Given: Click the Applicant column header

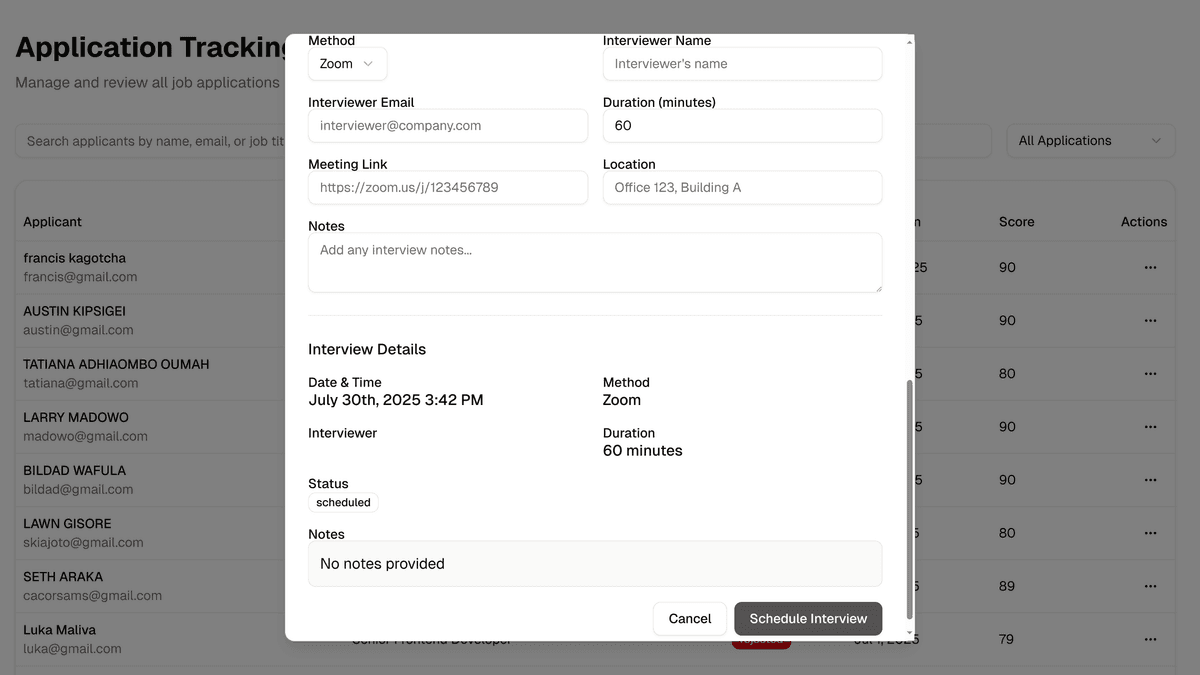Looking at the screenshot, I should pyautogui.click(x=53, y=222).
